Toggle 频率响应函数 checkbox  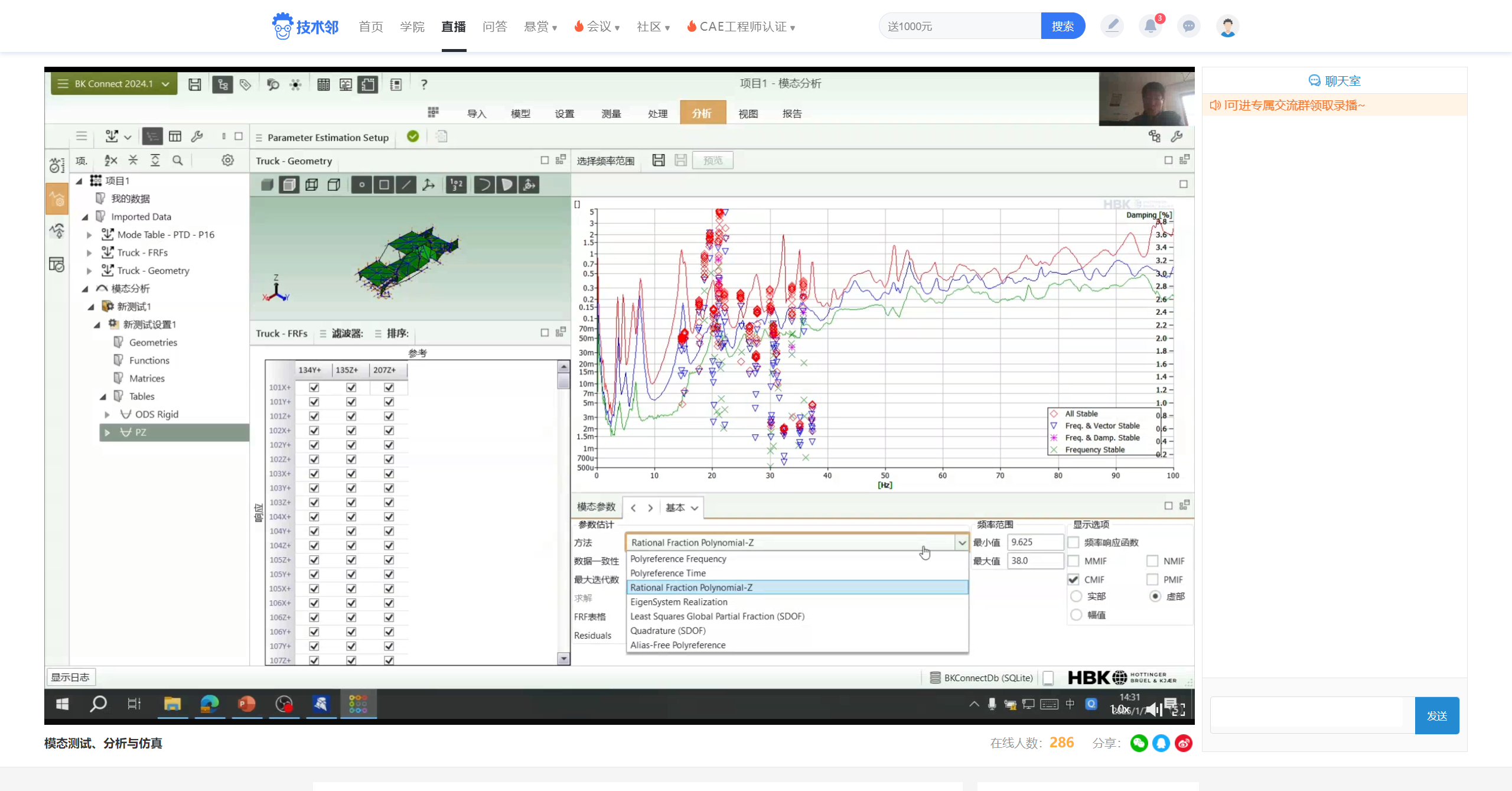pos(1074,542)
